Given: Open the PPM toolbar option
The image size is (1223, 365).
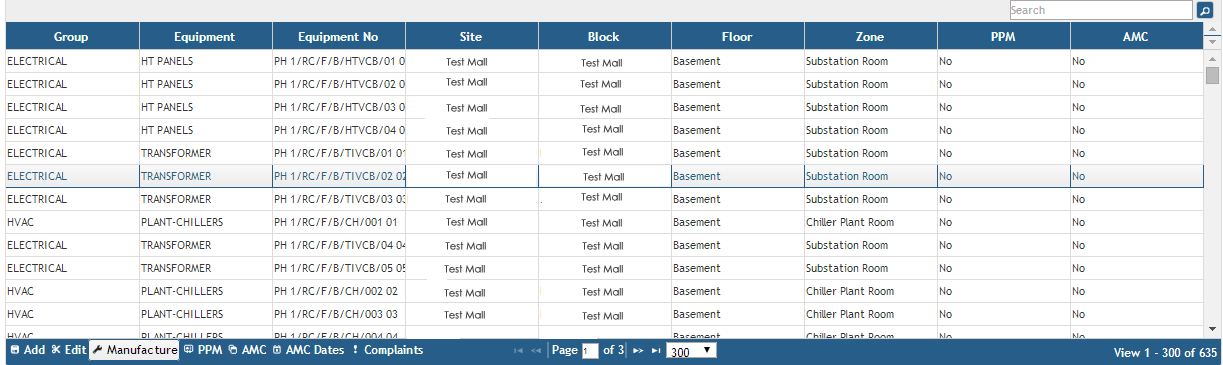Looking at the screenshot, I should 203,350.
